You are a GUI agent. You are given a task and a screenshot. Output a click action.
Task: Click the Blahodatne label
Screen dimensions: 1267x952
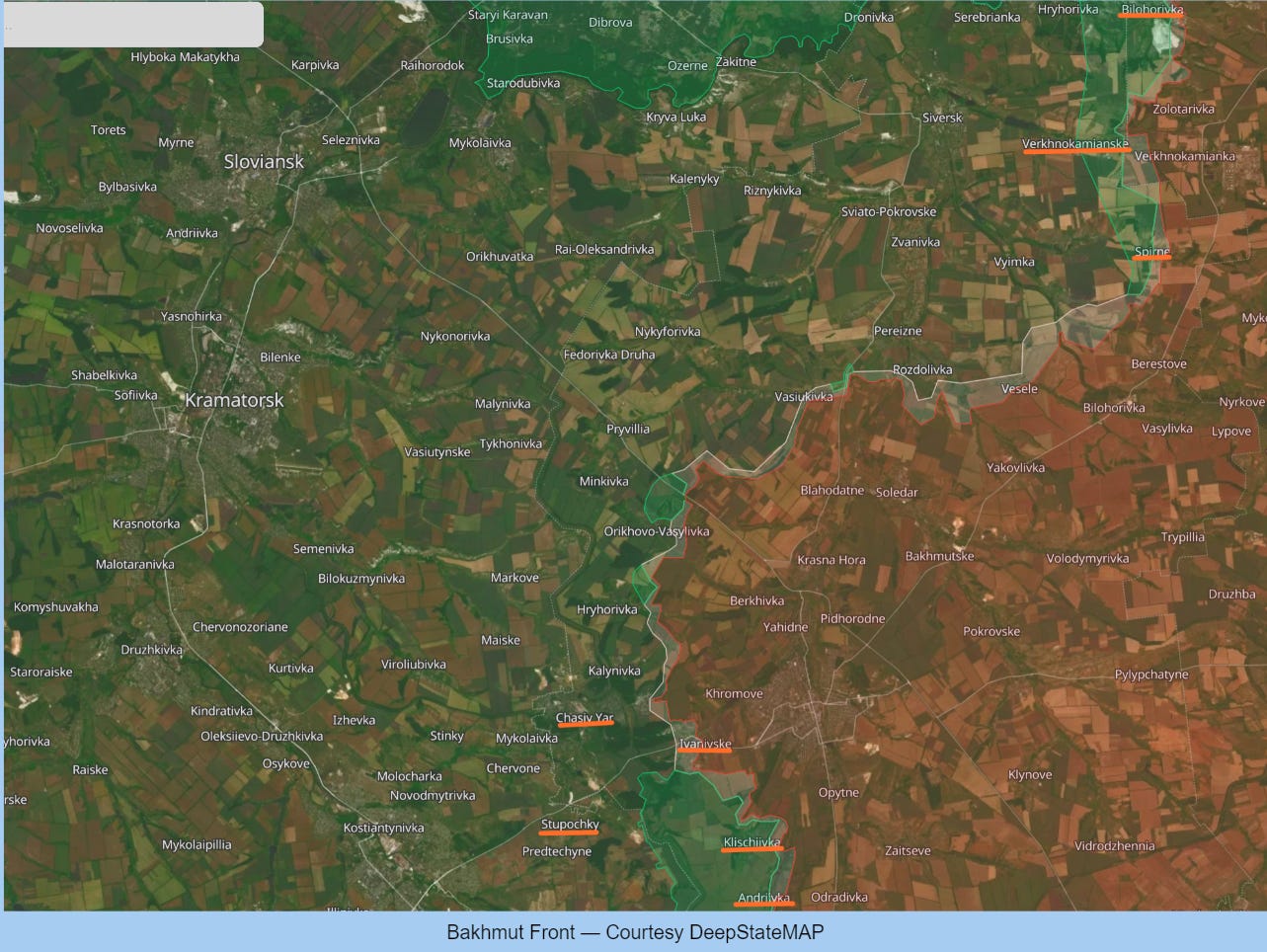(832, 490)
